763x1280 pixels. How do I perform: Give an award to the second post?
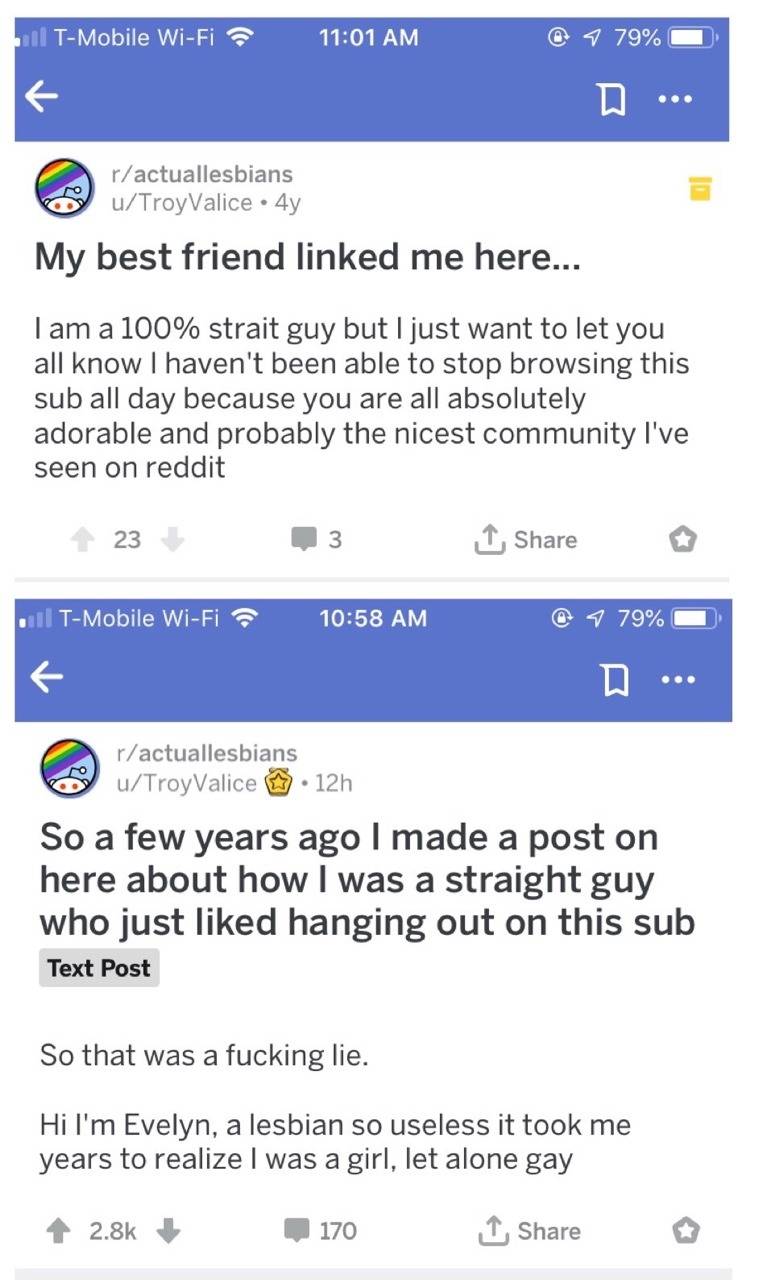click(684, 1231)
